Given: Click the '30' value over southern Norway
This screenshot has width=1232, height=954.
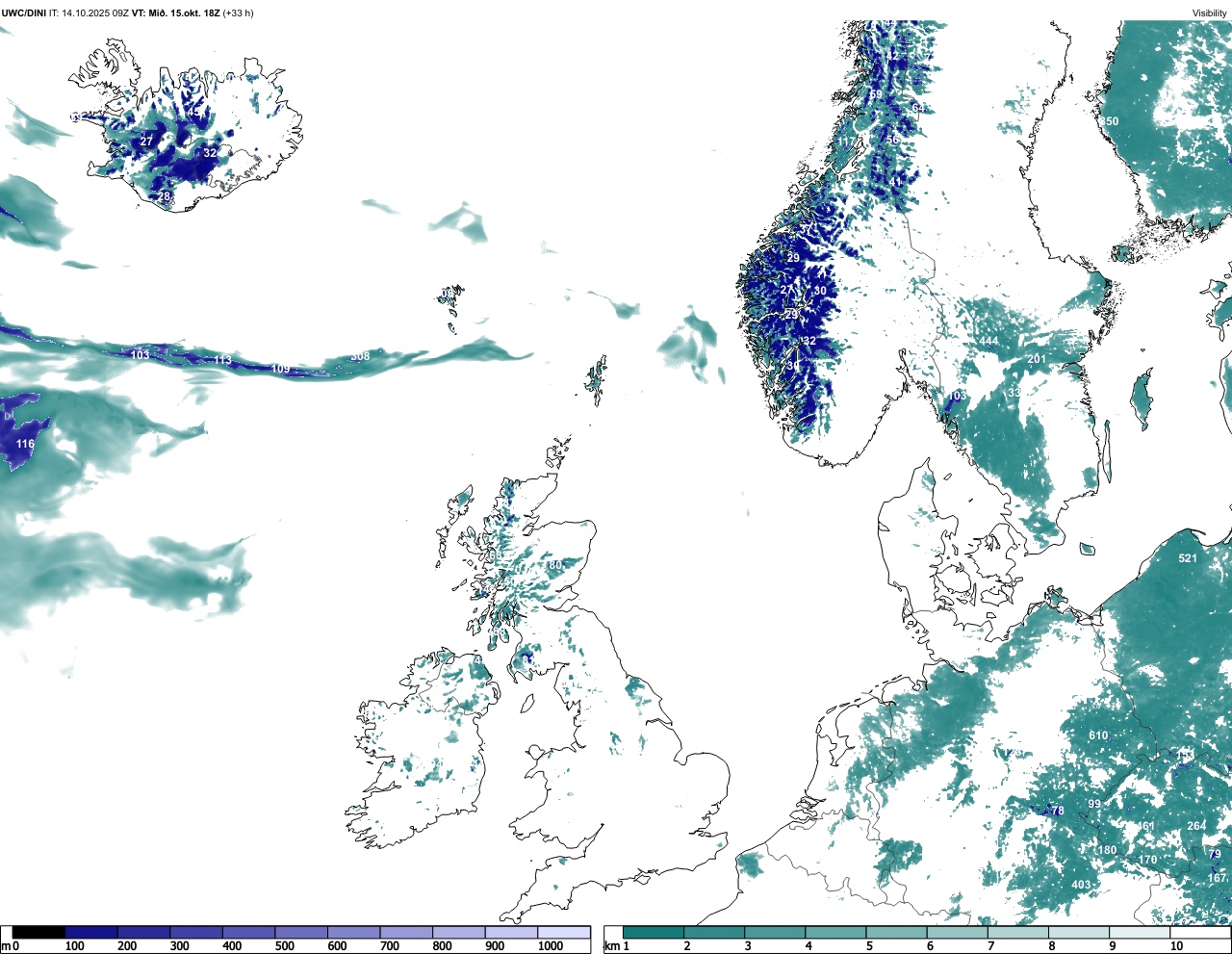Looking at the screenshot, I should coord(820,291).
